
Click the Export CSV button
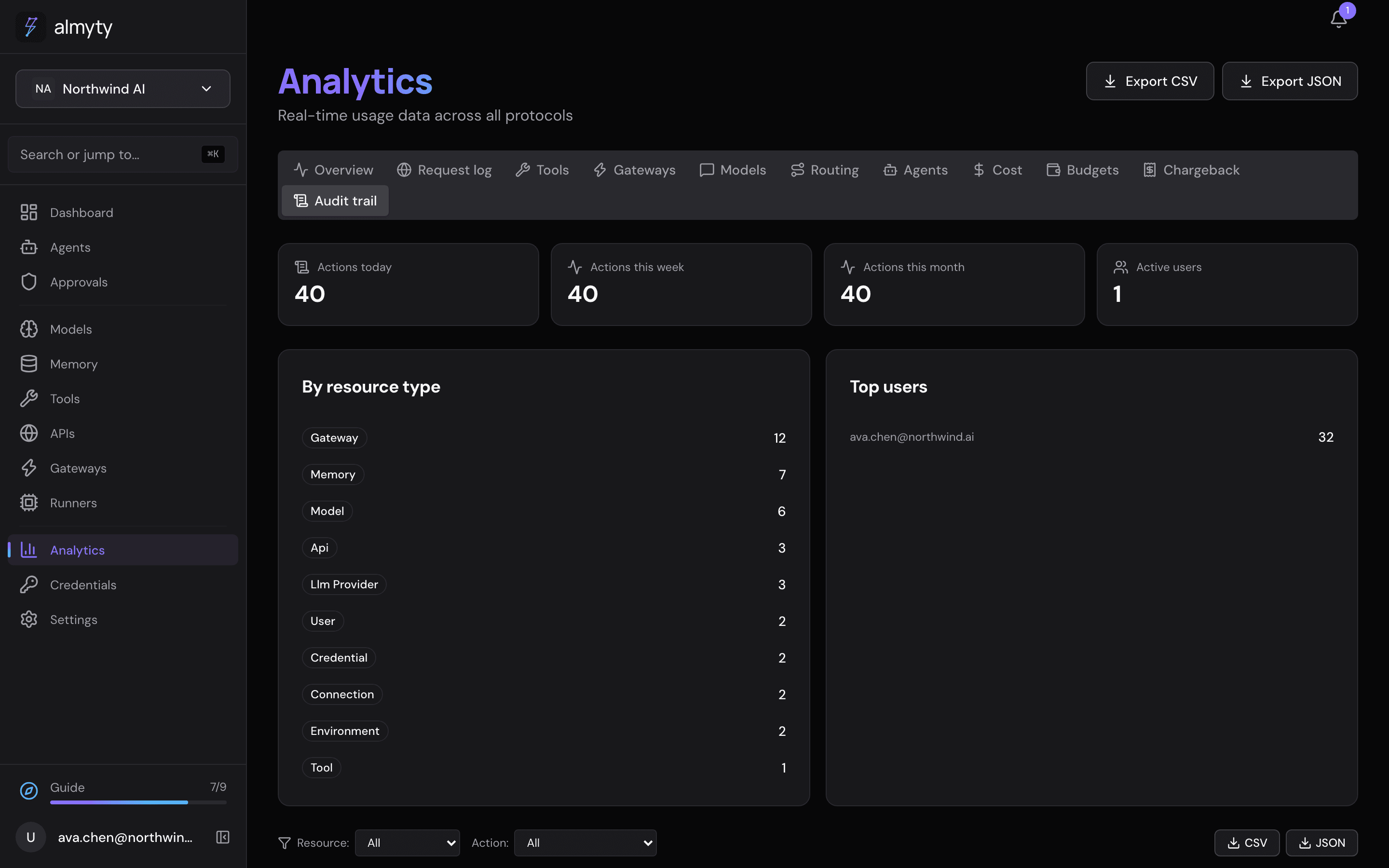click(1150, 81)
